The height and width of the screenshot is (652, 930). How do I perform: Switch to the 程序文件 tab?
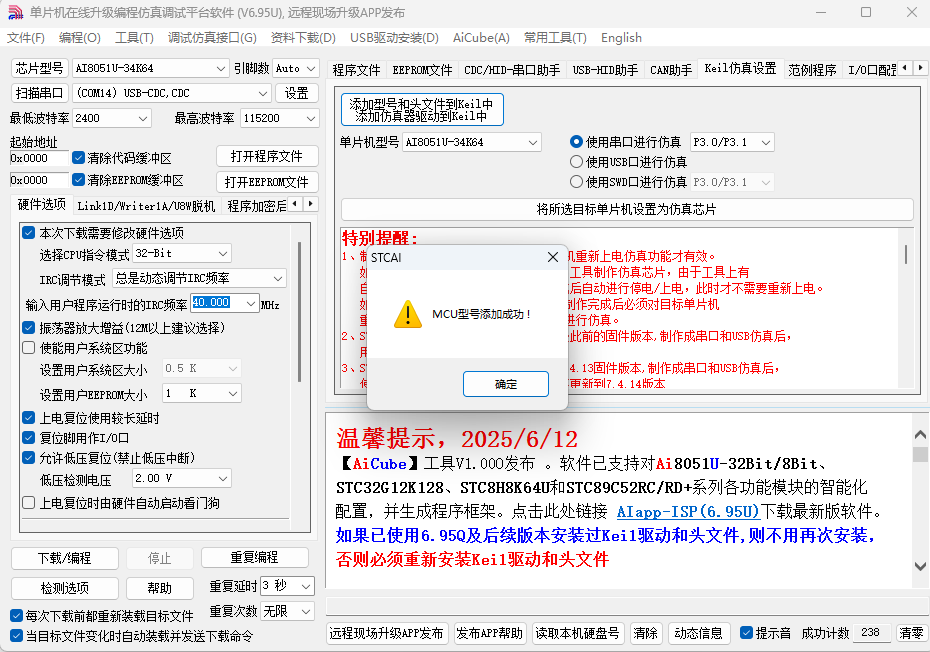[x=356, y=70]
